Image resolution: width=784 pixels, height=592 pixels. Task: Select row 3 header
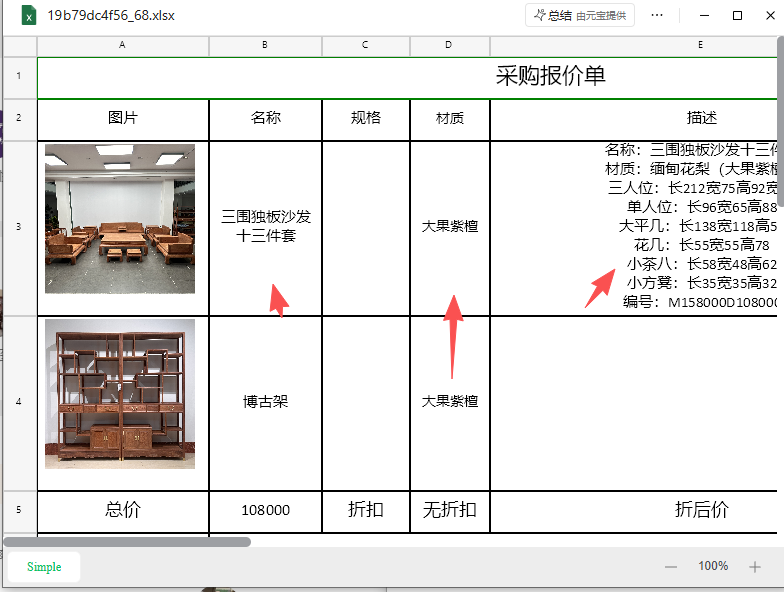tap(19, 227)
